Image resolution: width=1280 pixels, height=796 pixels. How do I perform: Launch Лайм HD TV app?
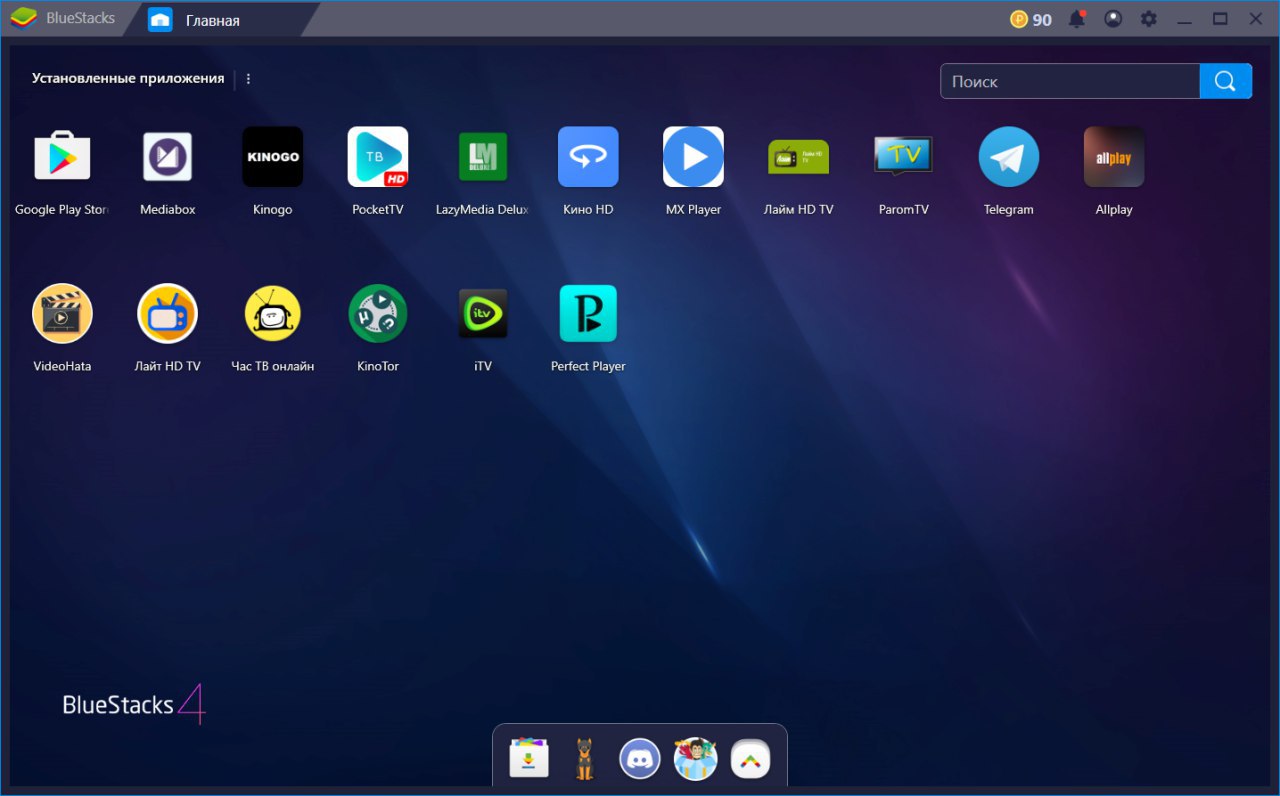coord(798,157)
